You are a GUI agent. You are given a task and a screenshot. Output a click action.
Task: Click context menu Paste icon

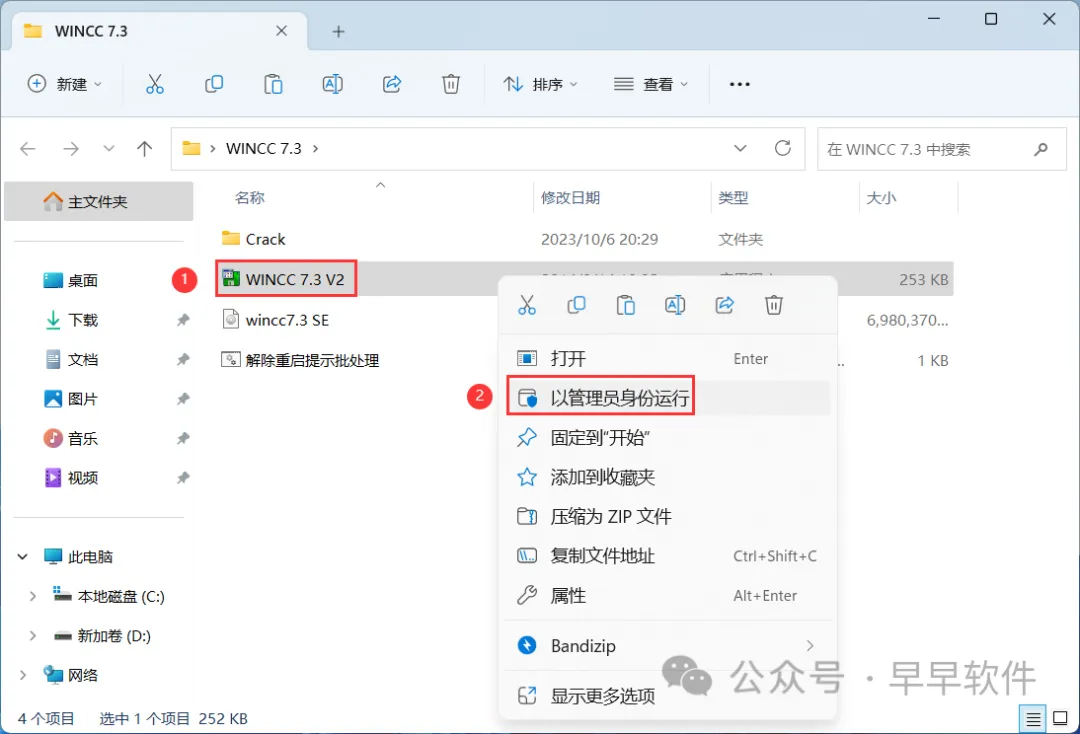point(625,305)
